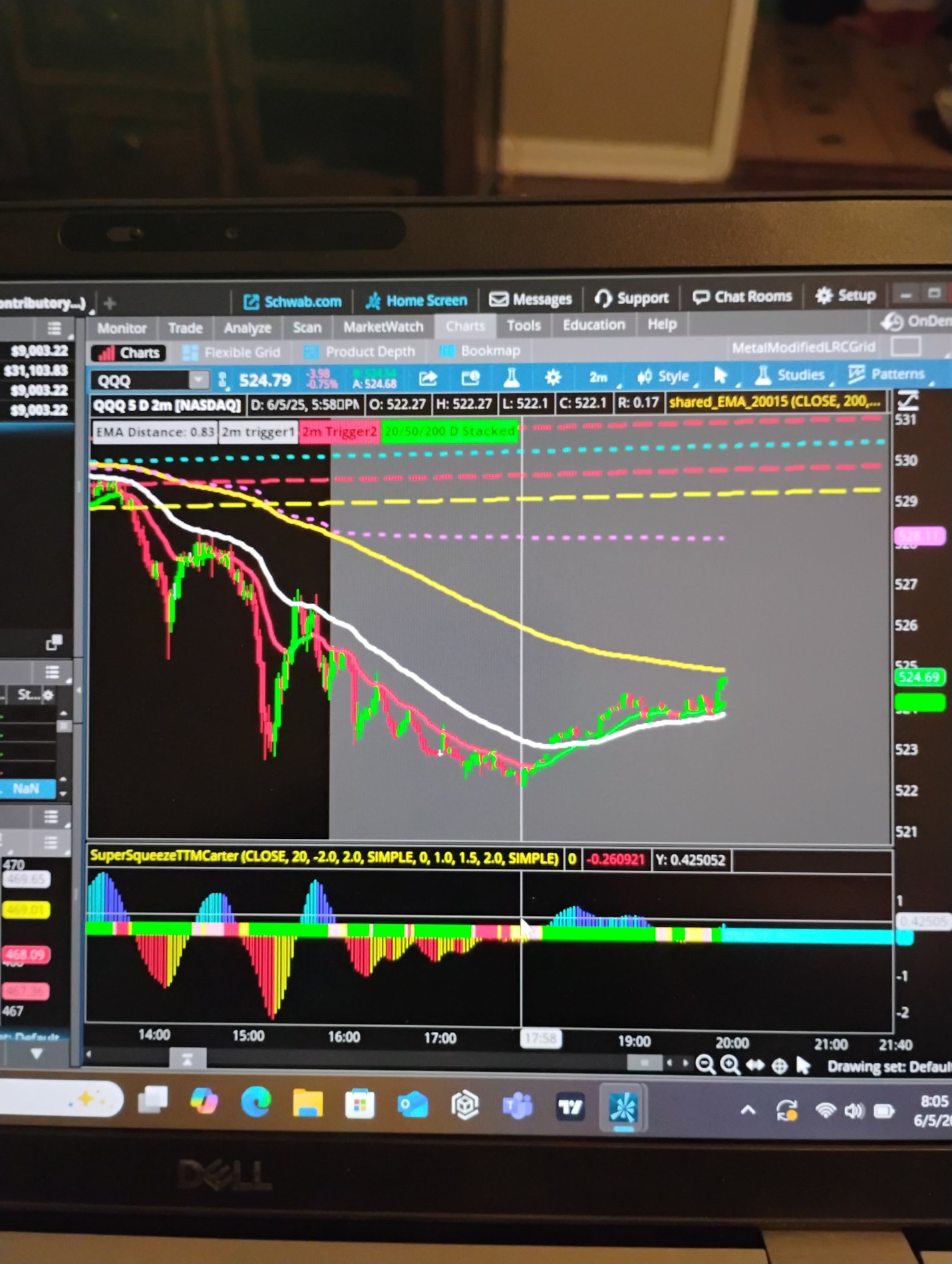This screenshot has height=1264, width=952.
Task: Switch to Help tab
Action: 662,324
